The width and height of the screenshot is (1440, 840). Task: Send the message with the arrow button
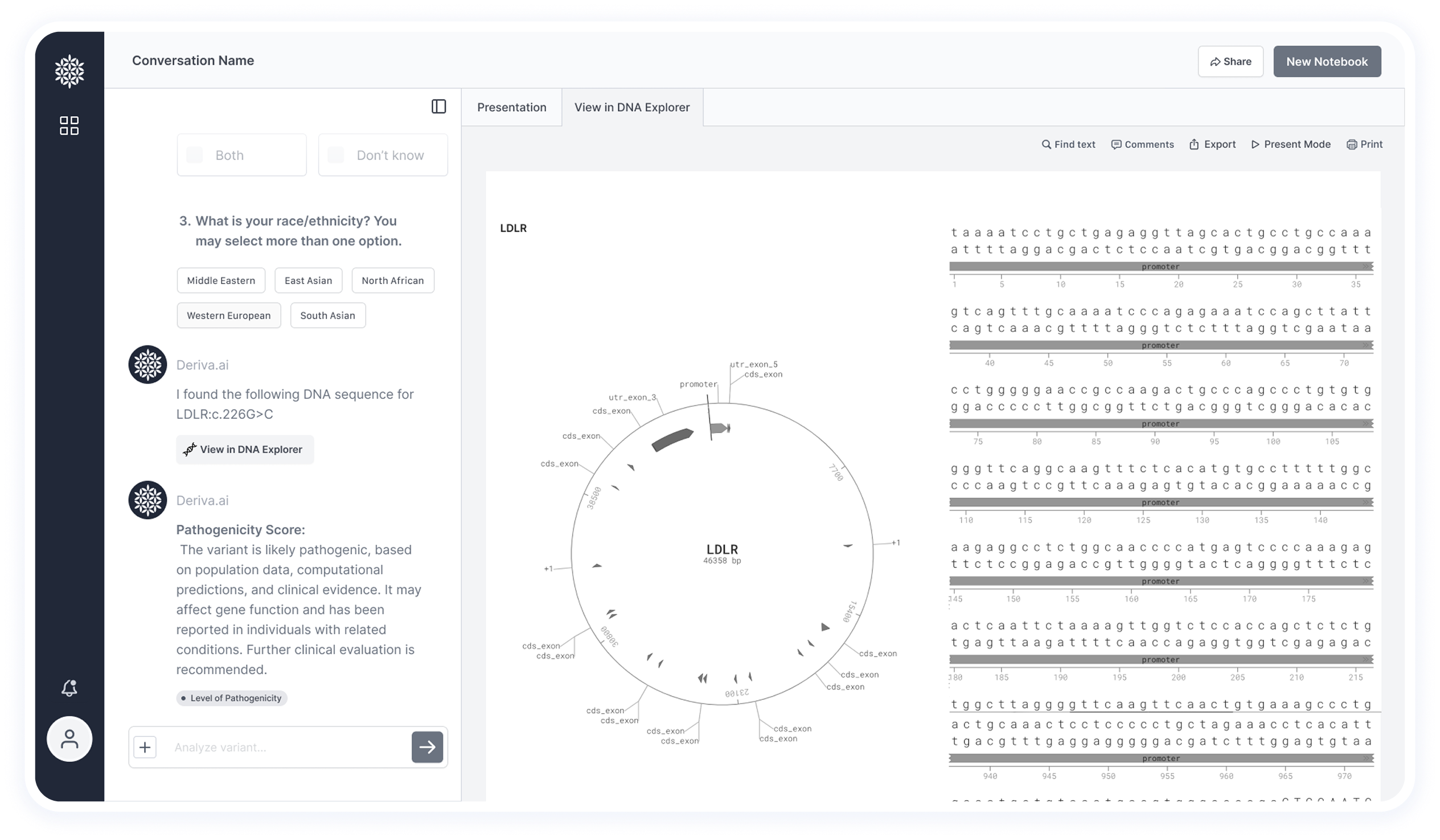pos(427,747)
